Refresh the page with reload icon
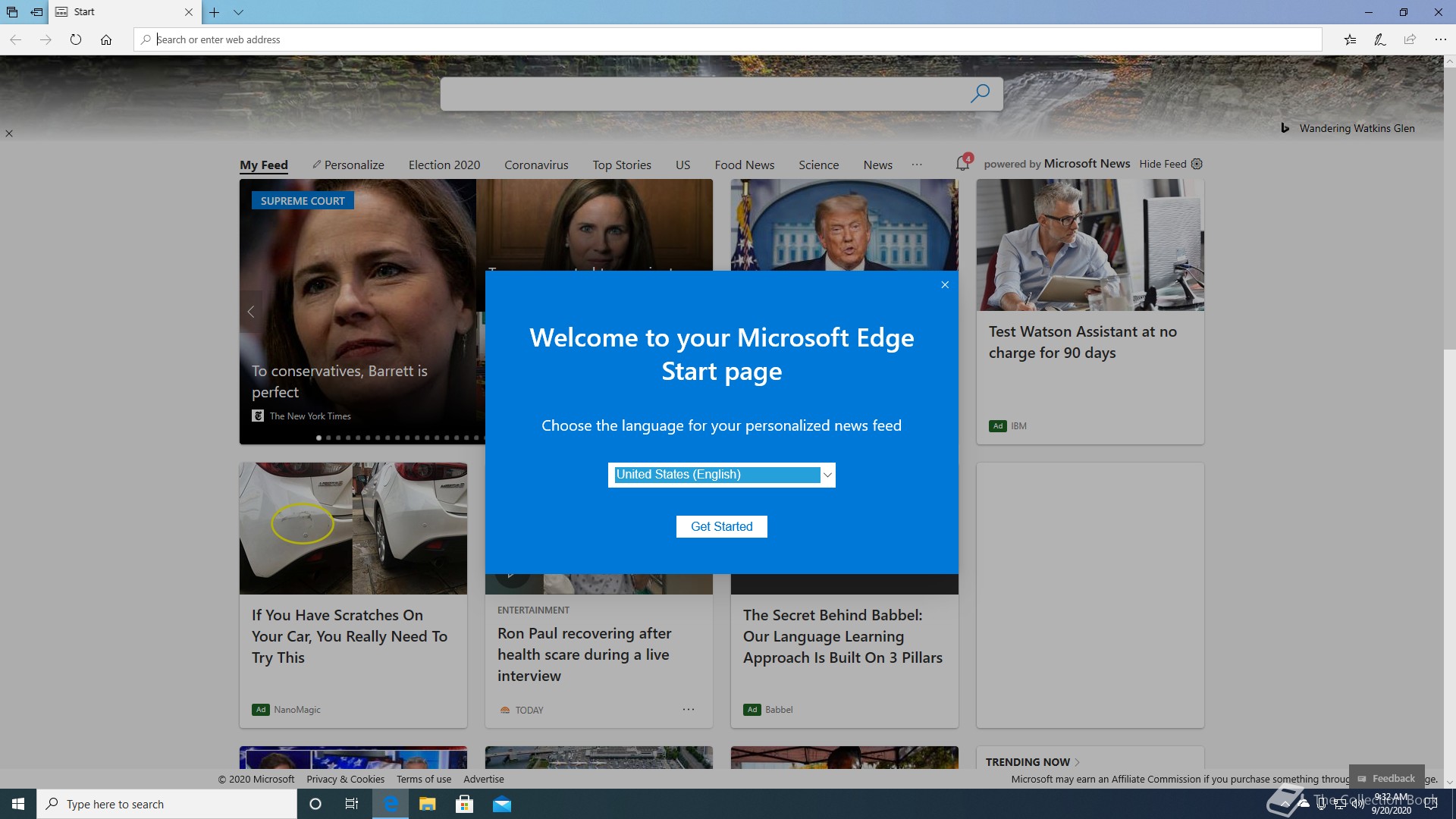The image size is (1456, 819). 76,39
